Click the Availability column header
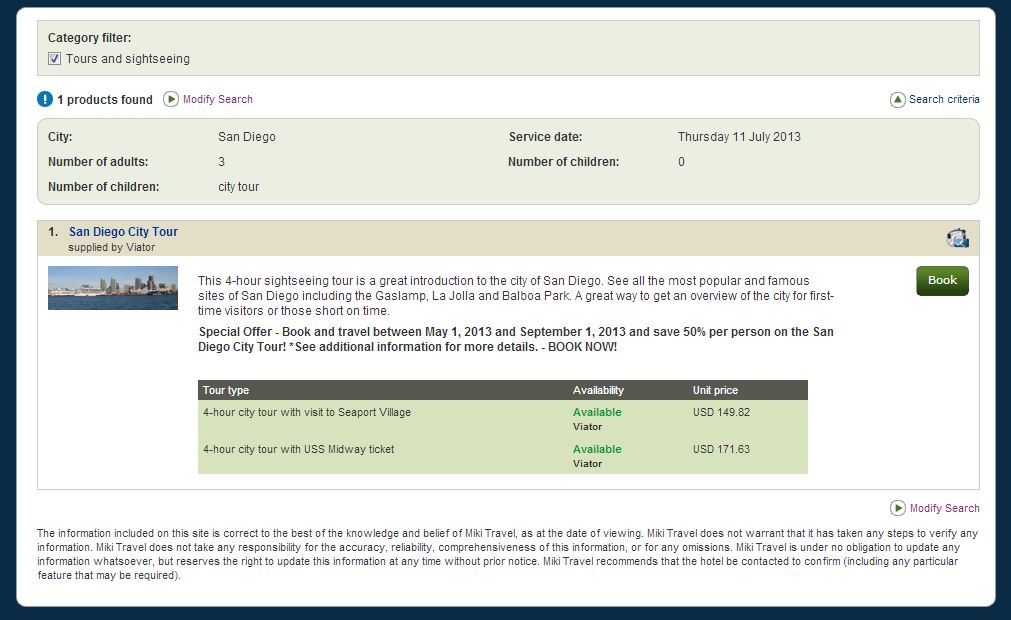 (598, 390)
